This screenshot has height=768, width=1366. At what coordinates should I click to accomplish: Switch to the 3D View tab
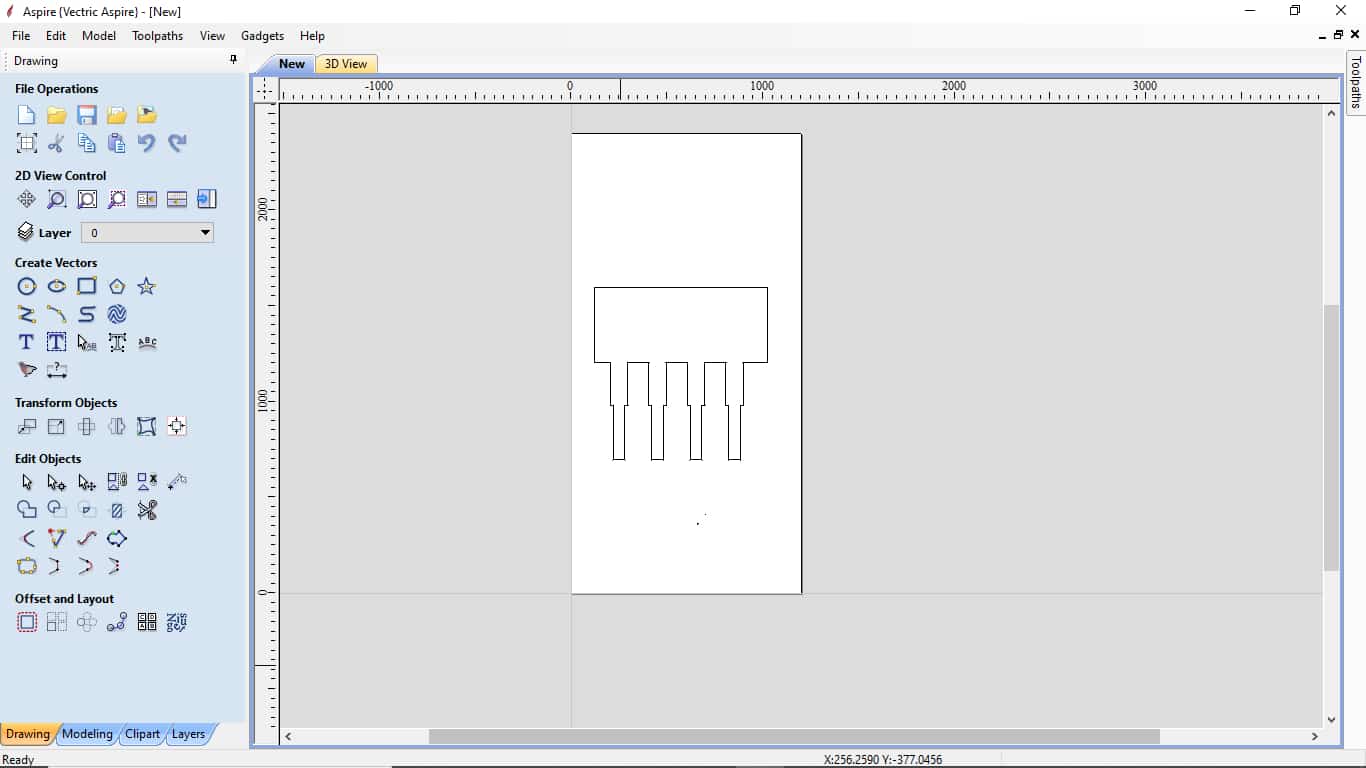tap(346, 64)
